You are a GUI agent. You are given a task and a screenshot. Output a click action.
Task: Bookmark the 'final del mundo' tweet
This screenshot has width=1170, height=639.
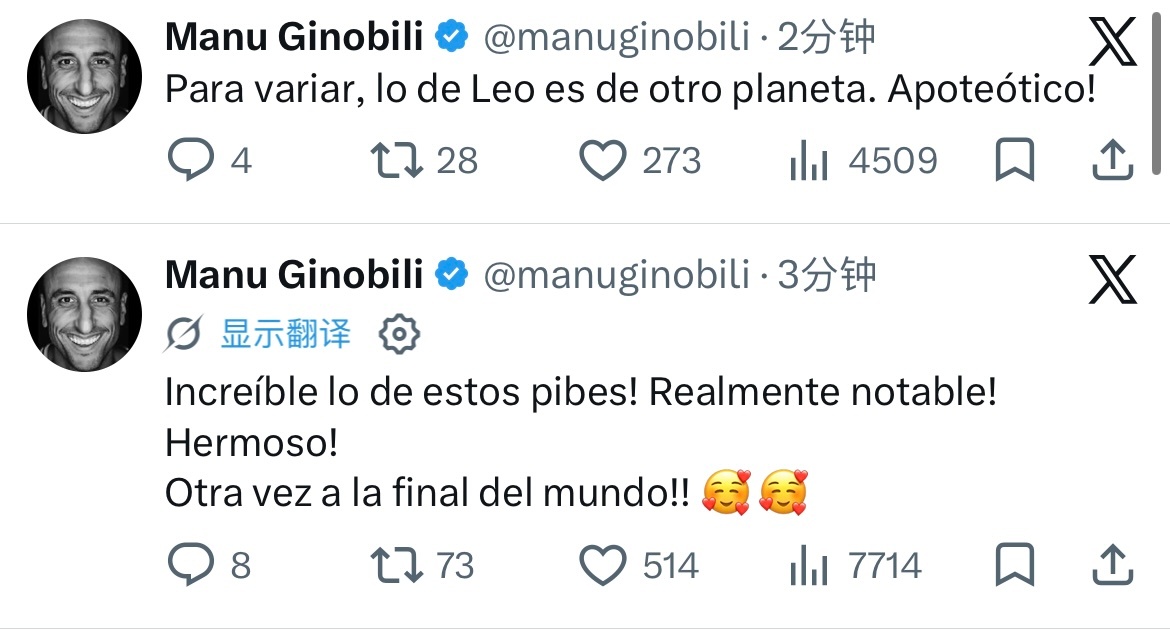coord(1015,564)
